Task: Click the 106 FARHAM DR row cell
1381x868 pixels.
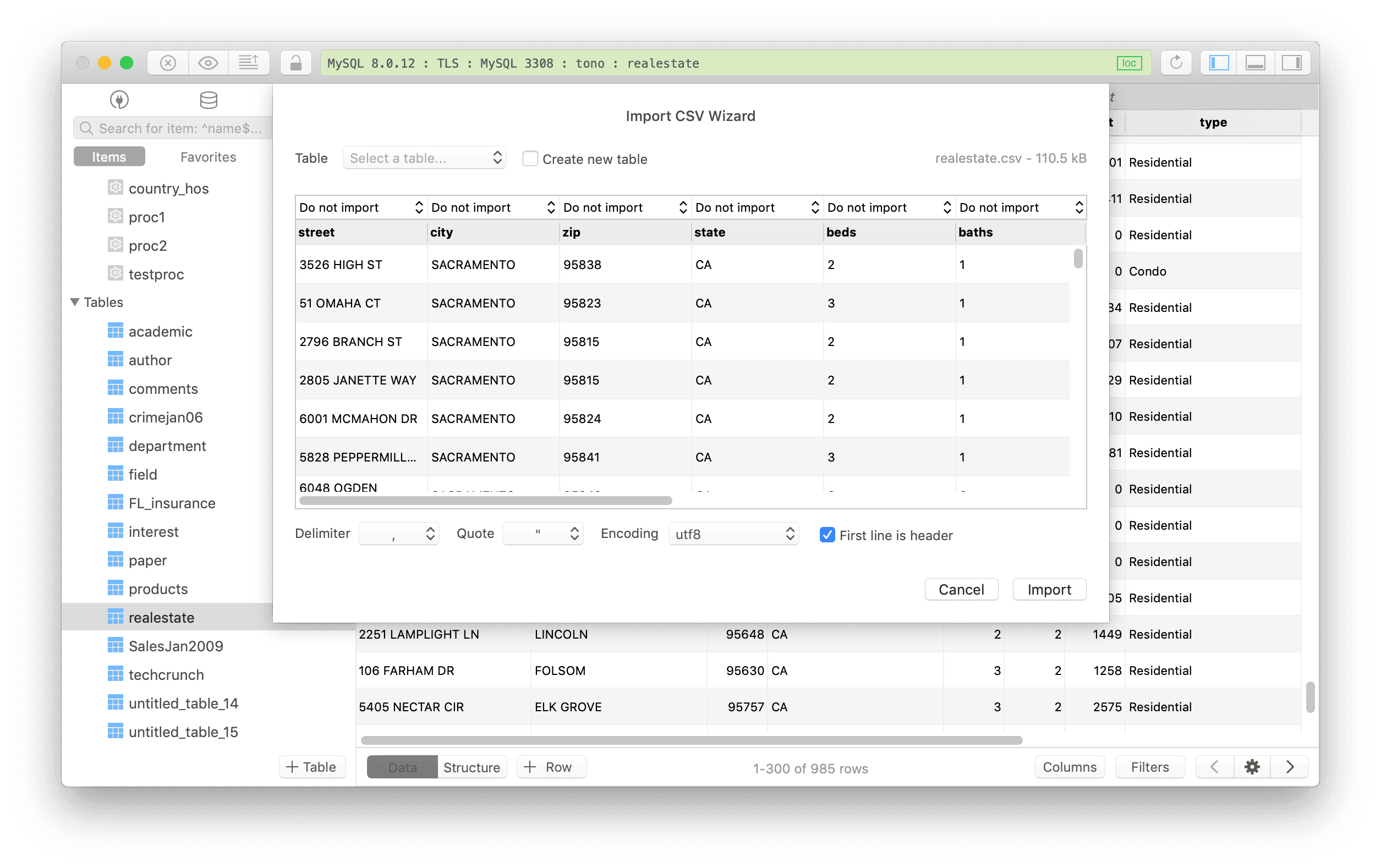Action: click(443, 670)
